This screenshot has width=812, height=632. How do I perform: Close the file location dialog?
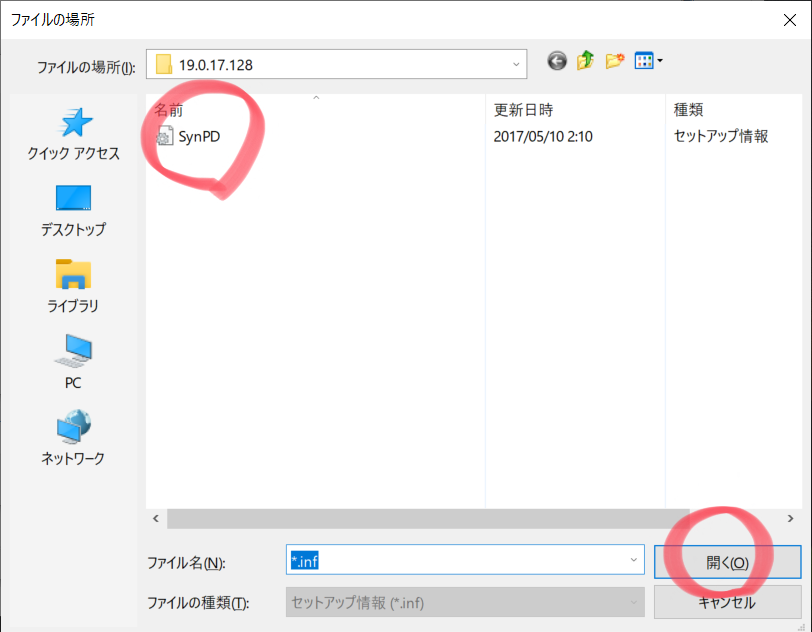[789, 18]
